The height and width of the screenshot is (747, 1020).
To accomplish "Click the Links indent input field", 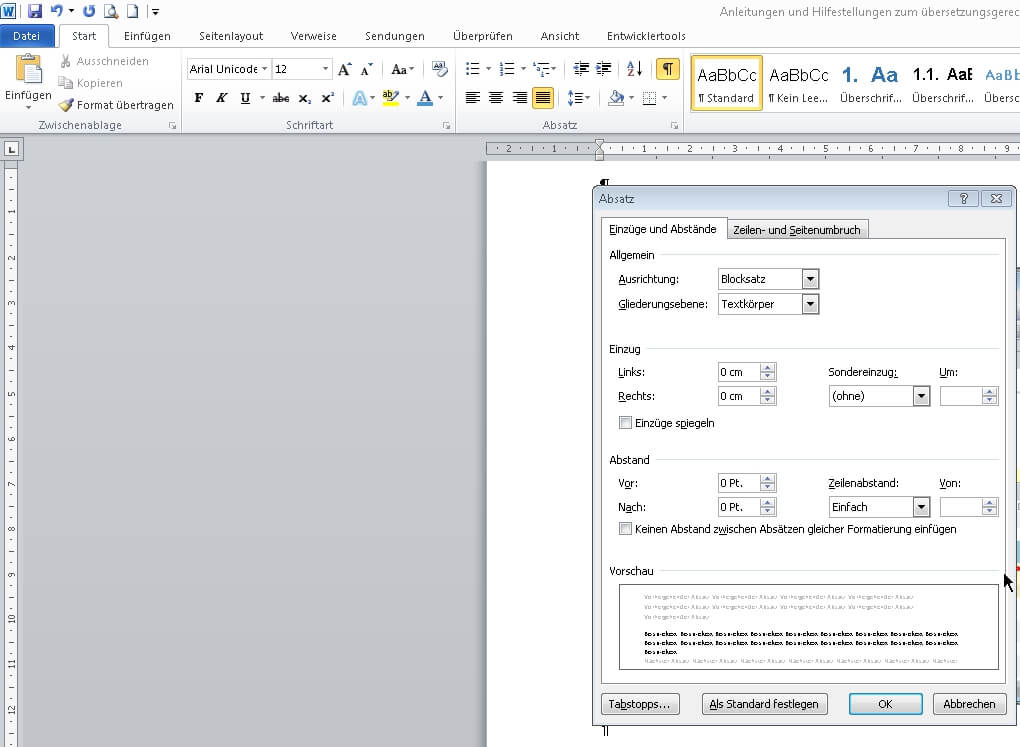I will (x=738, y=372).
